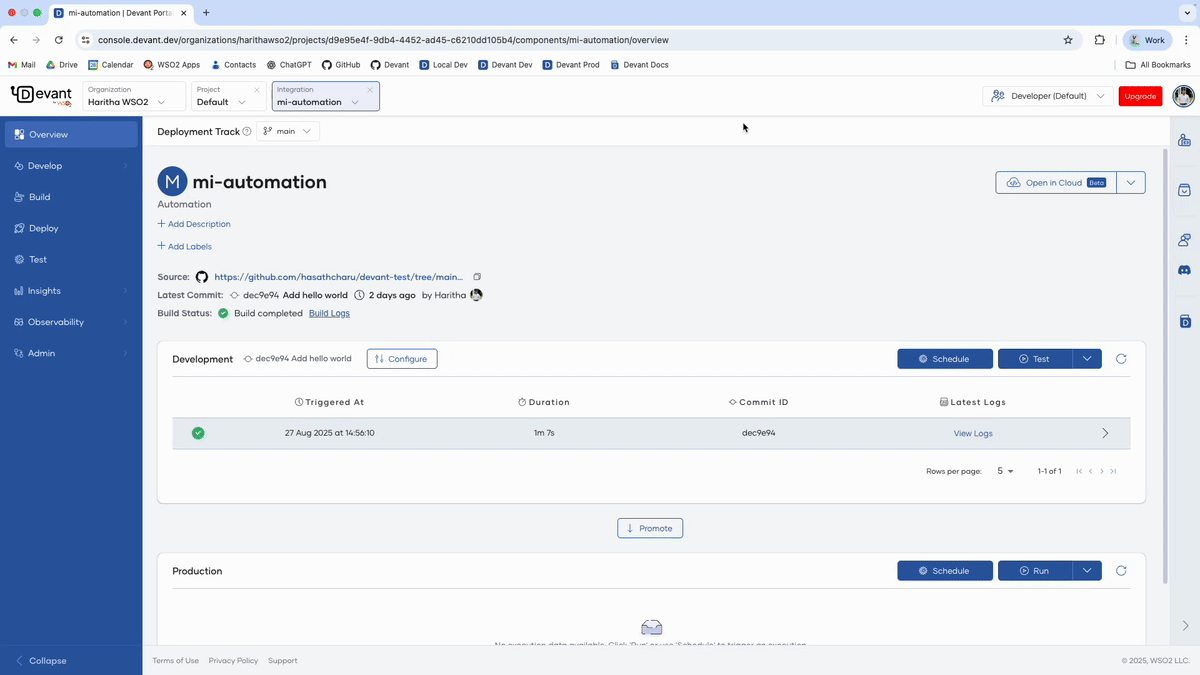Image resolution: width=1200 pixels, height=675 pixels.
Task: Go to previous page of executions
Action: tap(1090, 471)
